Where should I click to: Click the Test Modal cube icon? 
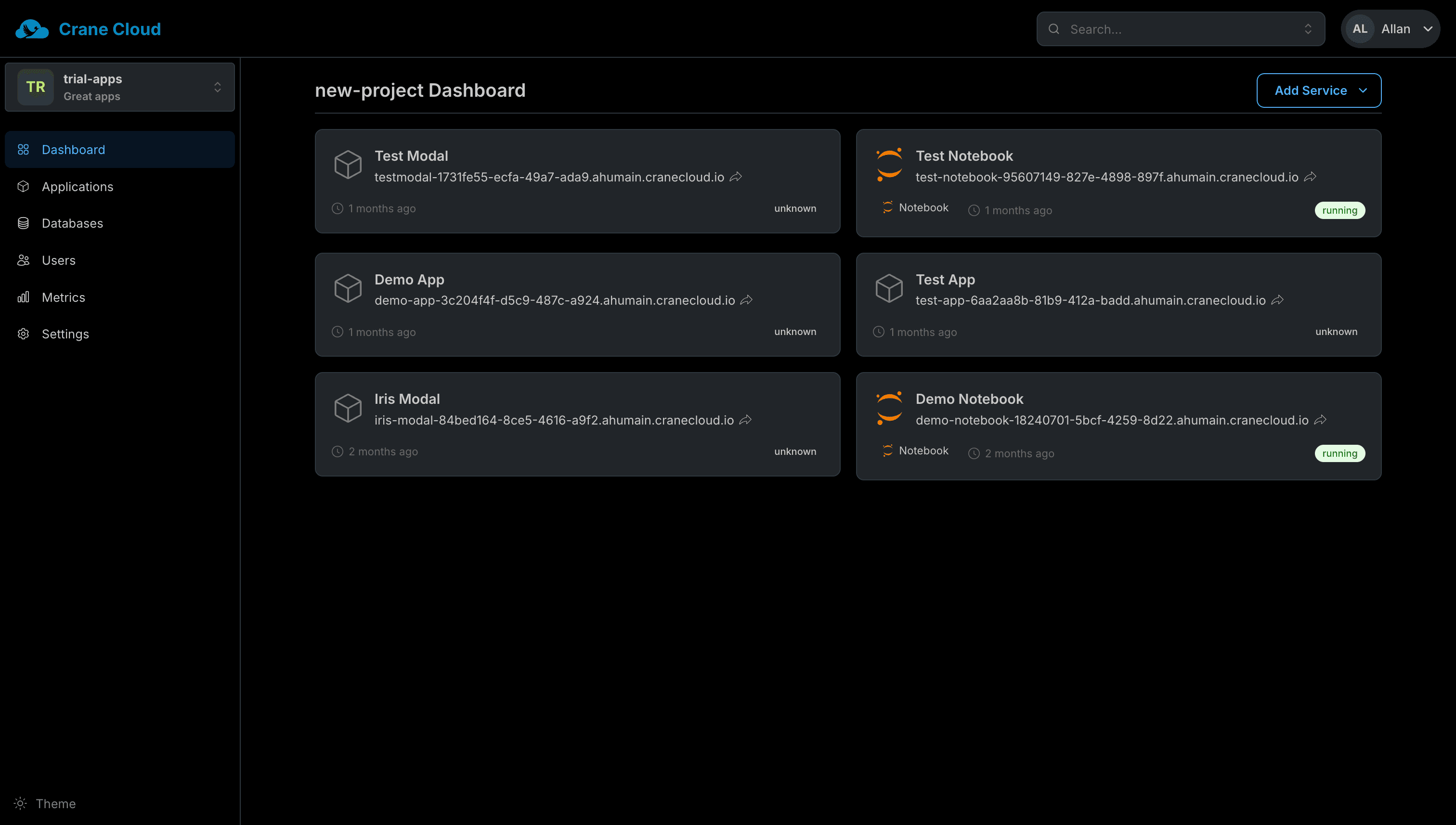click(x=348, y=165)
